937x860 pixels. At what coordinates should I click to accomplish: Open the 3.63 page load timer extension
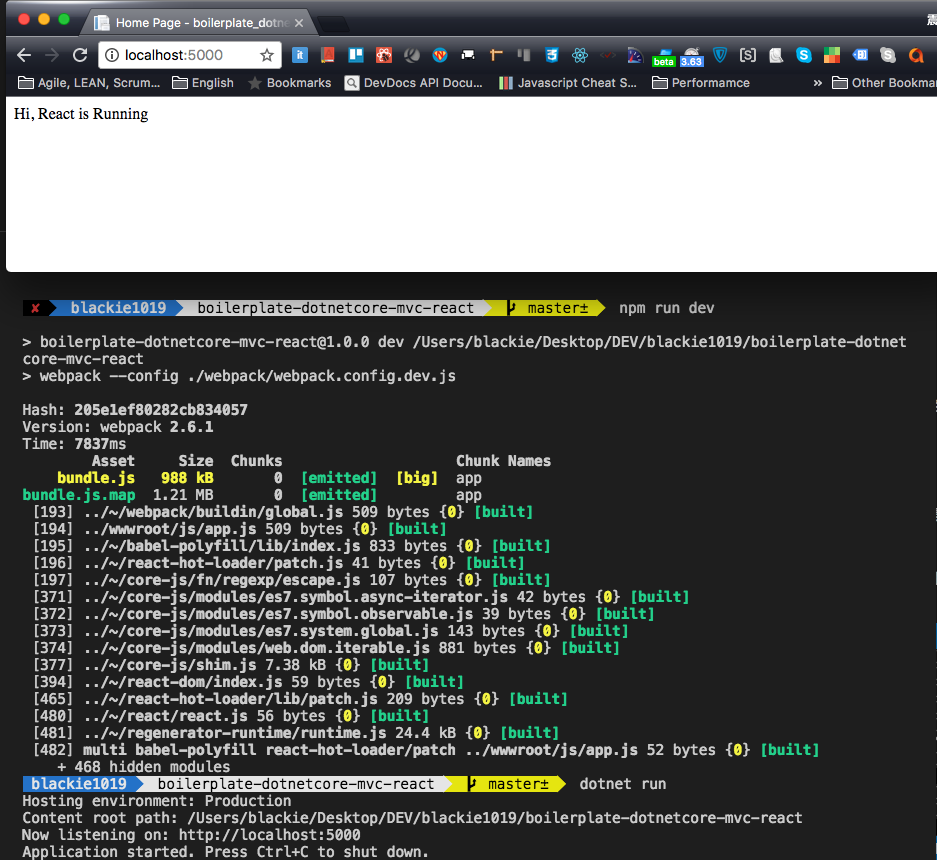coord(691,58)
